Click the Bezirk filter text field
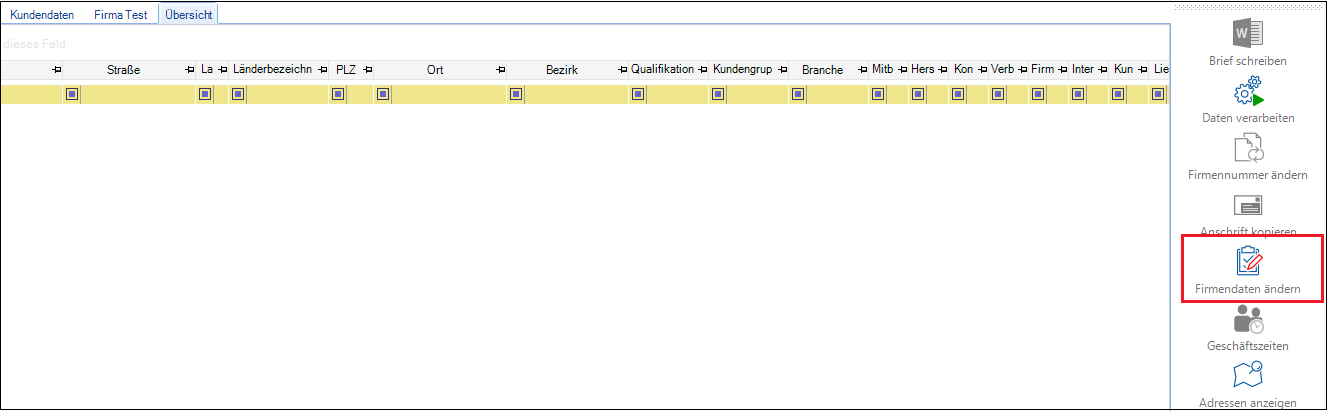 576,95
